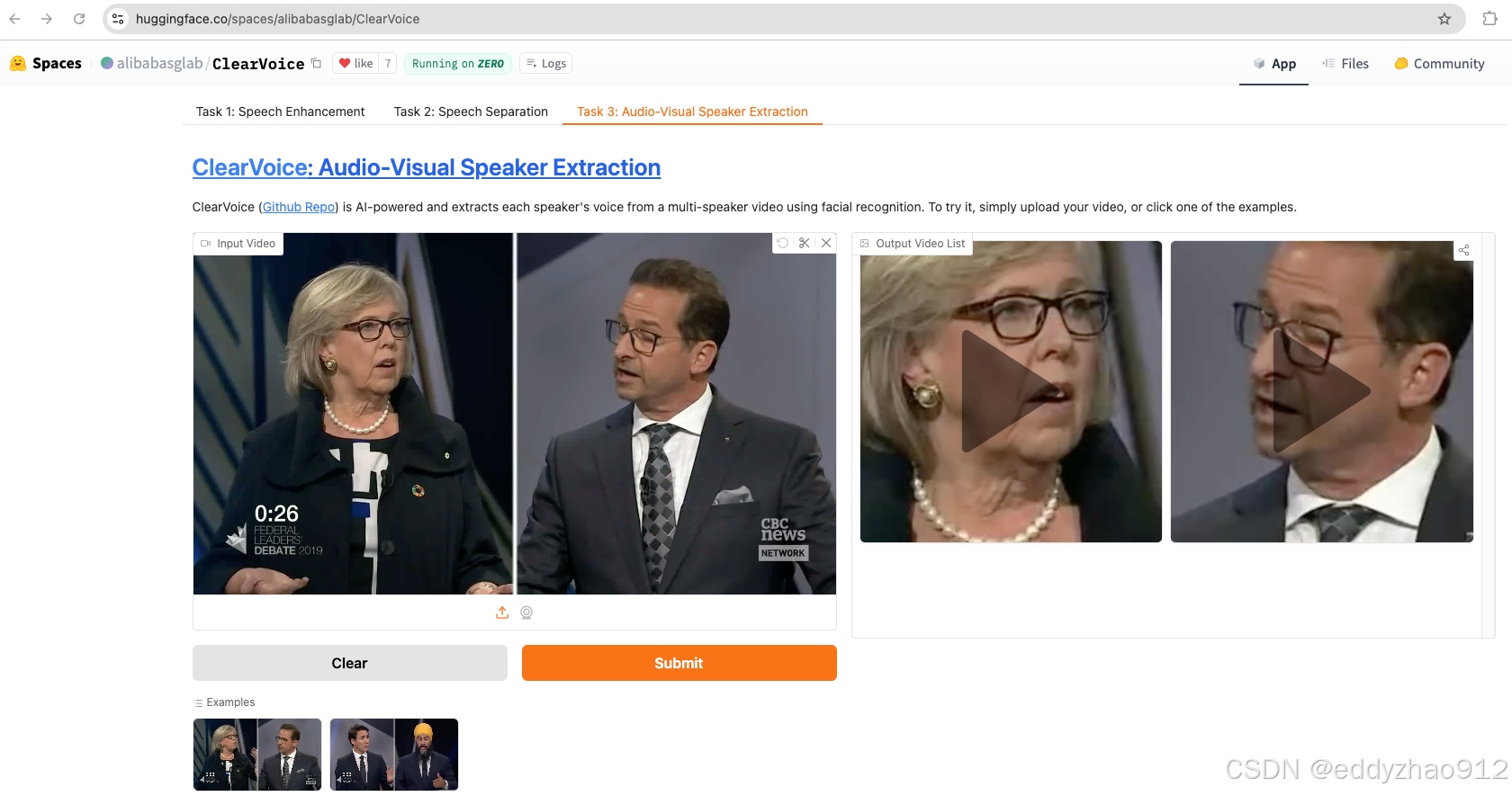Reload the page with the refresh icon
The height and width of the screenshot is (796, 1512).
click(79, 19)
